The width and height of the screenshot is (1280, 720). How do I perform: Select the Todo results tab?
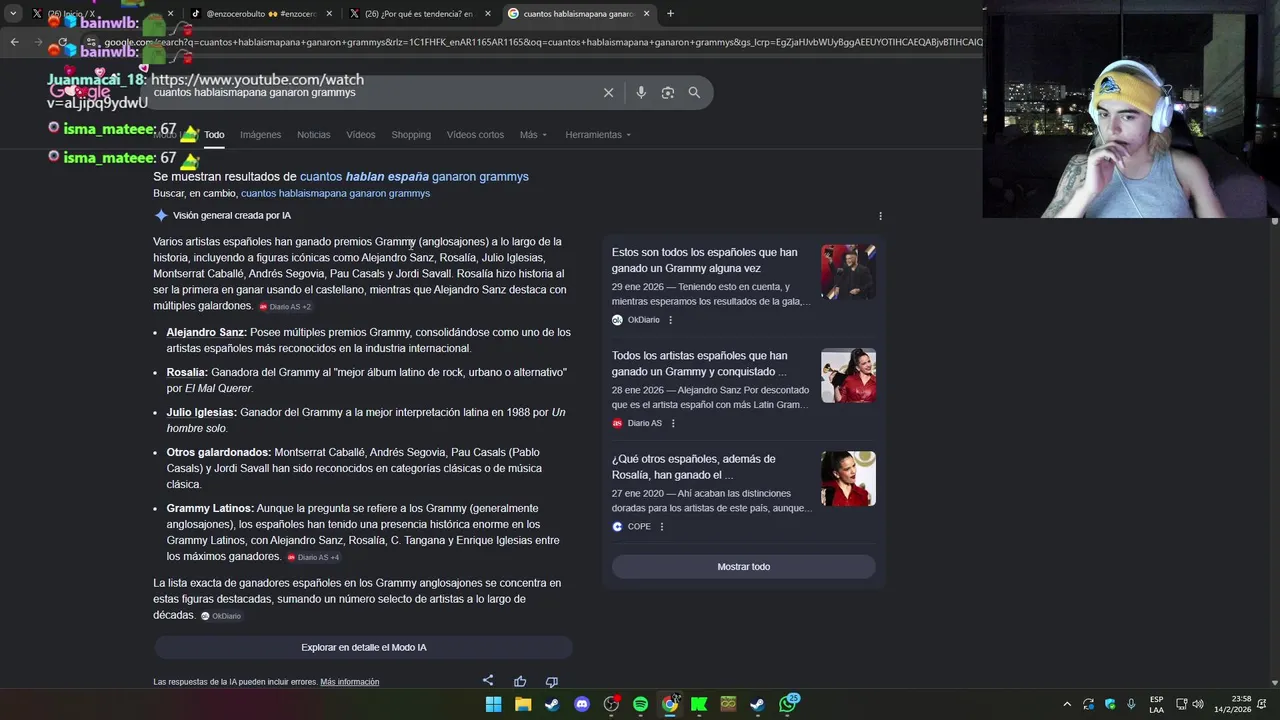(x=214, y=135)
